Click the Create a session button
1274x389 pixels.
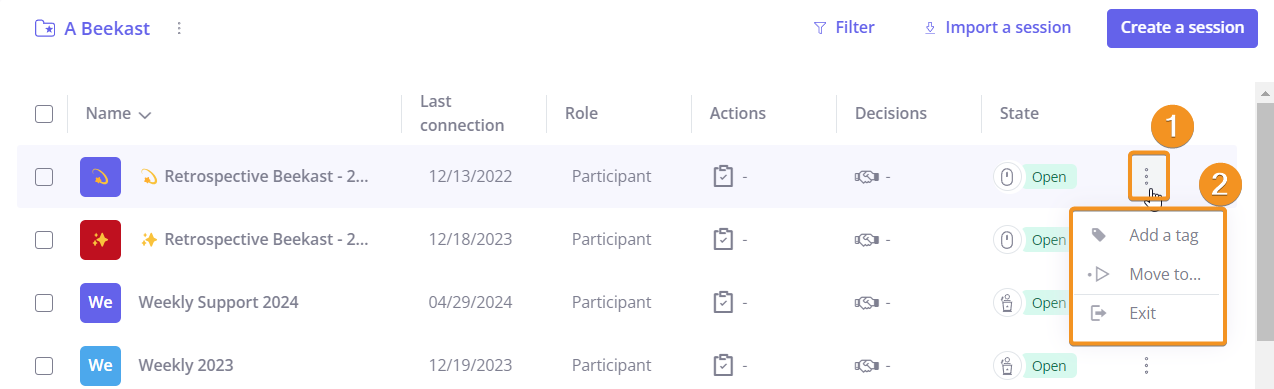coord(1182,28)
